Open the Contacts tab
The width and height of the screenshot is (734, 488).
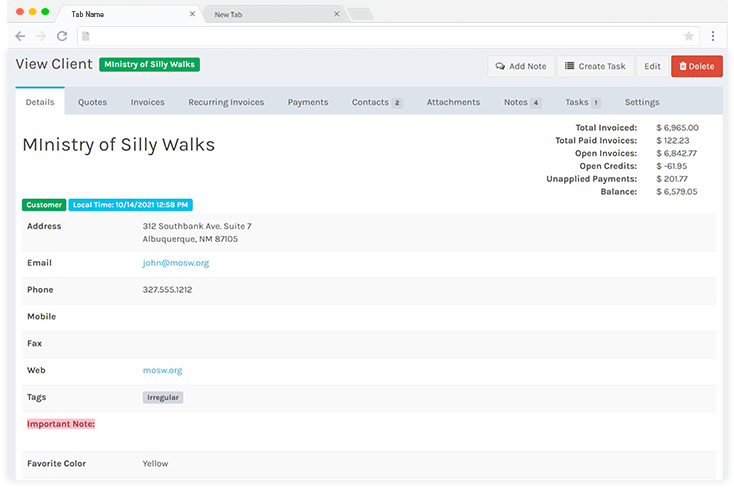(x=376, y=102)
